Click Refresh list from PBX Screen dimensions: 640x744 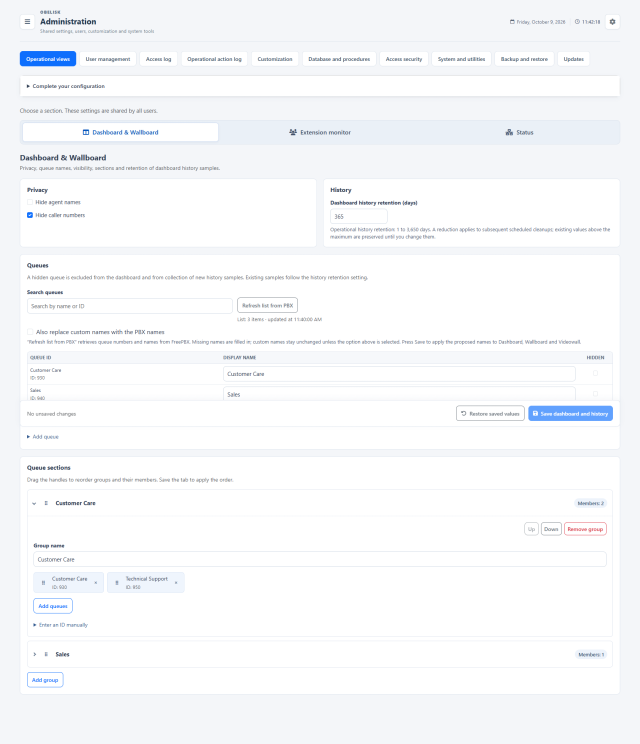268,306
